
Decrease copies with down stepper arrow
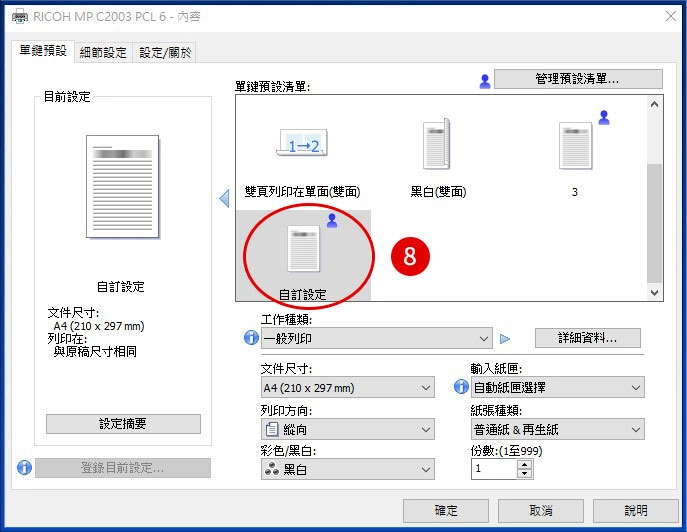click(x=524, y=474)
